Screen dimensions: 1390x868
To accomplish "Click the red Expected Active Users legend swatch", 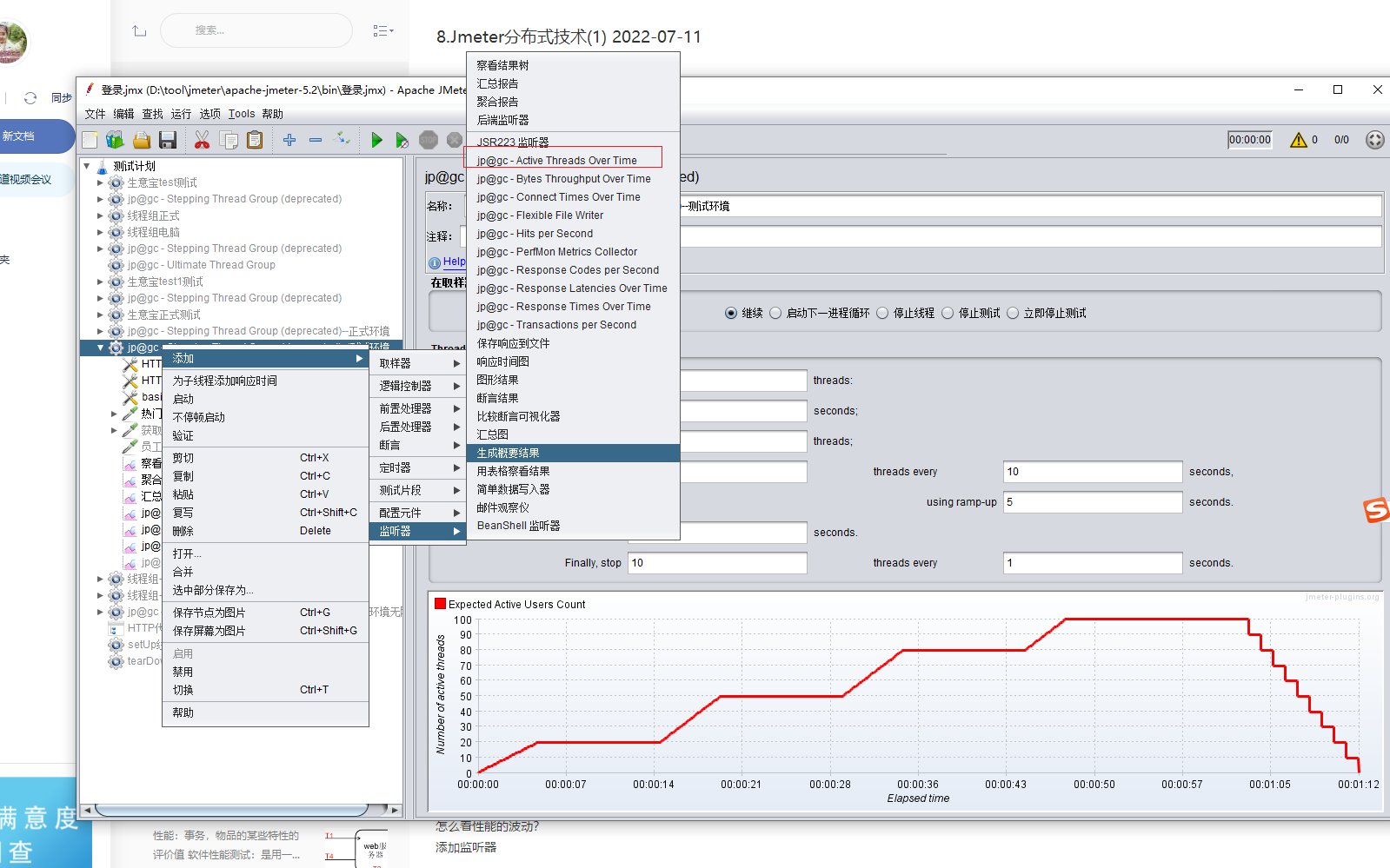I will [441, 604].
